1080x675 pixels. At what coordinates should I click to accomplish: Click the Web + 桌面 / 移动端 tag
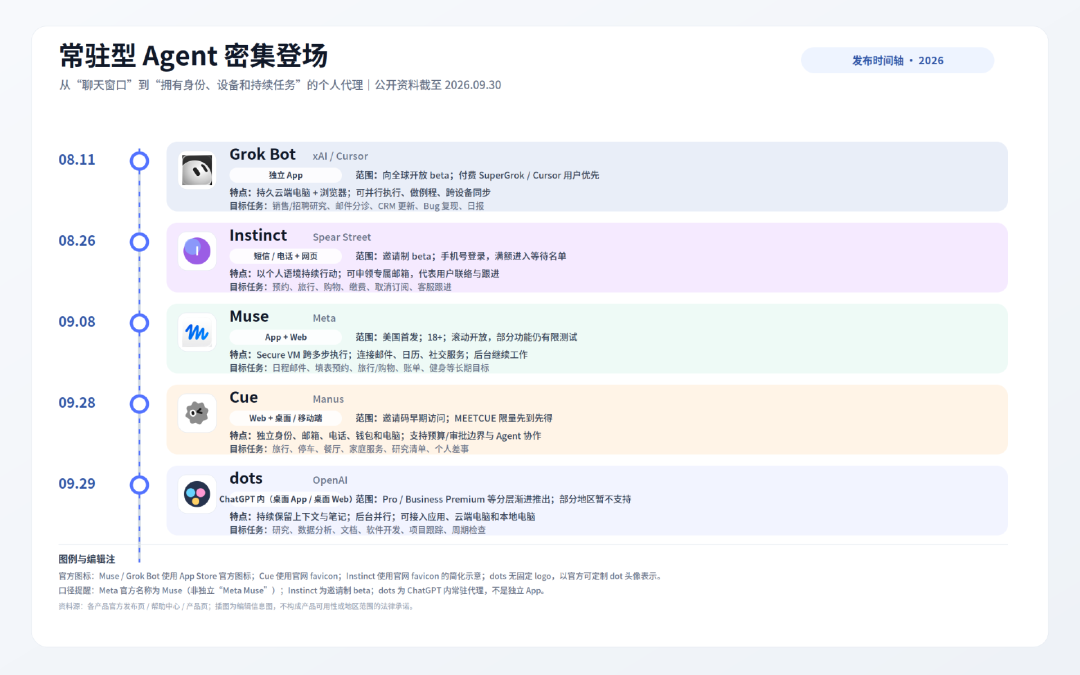[285, 418]
